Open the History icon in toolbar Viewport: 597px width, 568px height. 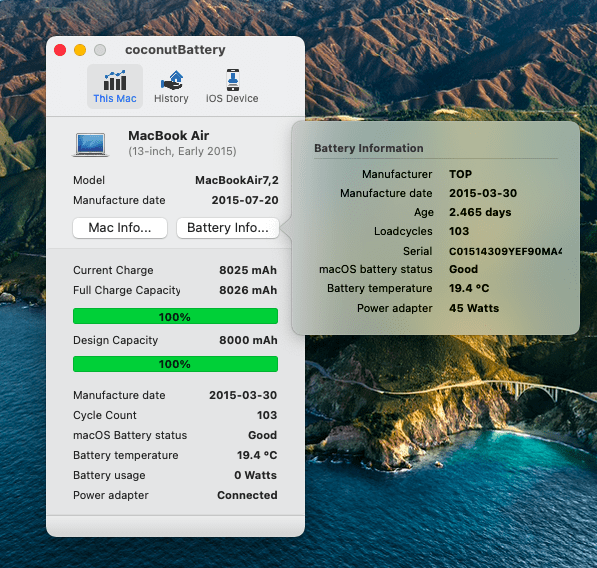(x=171, y=80)
